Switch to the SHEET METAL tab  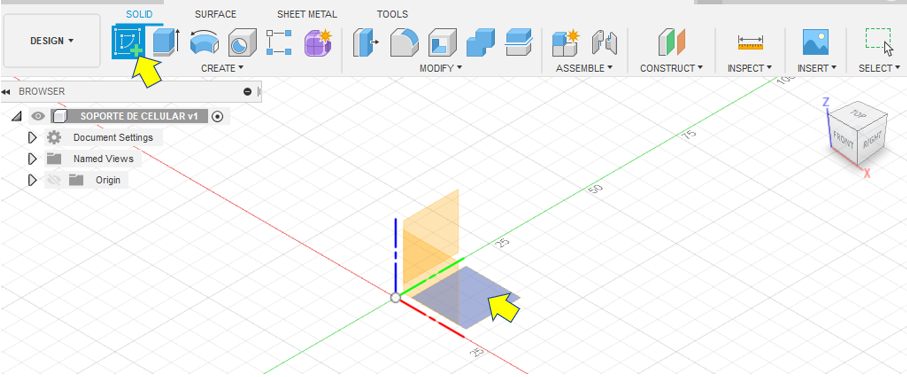pyautogui.click(x=307, y=14)
